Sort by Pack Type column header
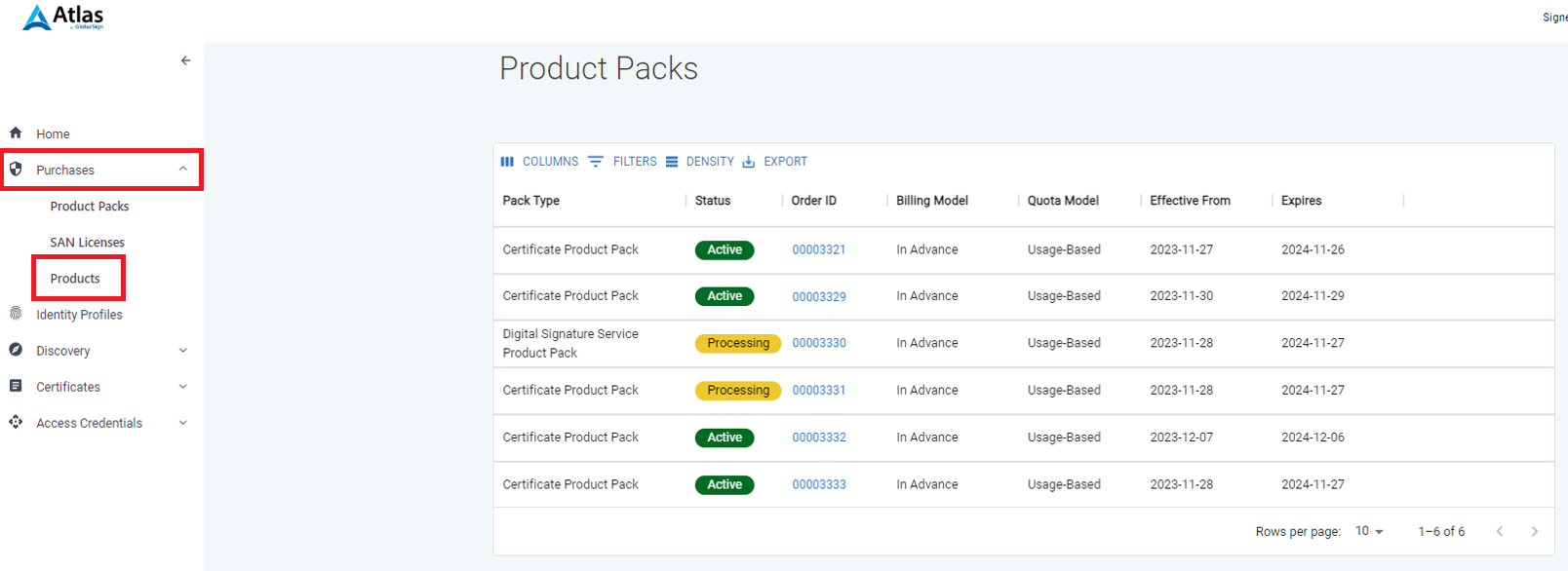 tap(531, 201)
